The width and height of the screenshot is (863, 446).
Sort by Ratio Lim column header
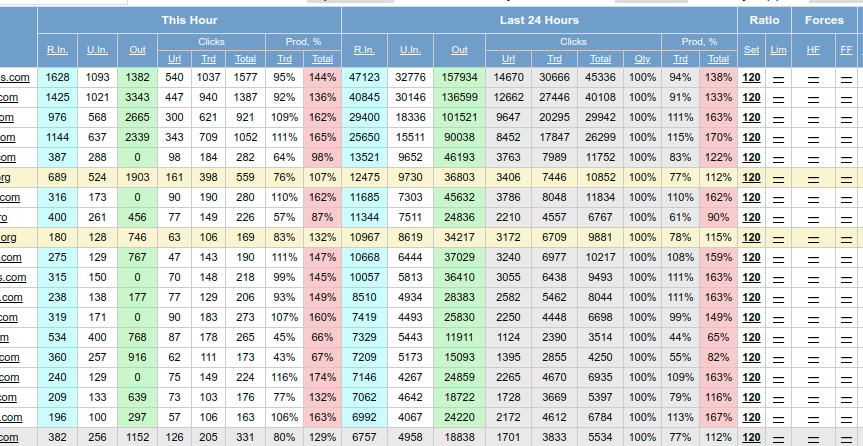778,50
